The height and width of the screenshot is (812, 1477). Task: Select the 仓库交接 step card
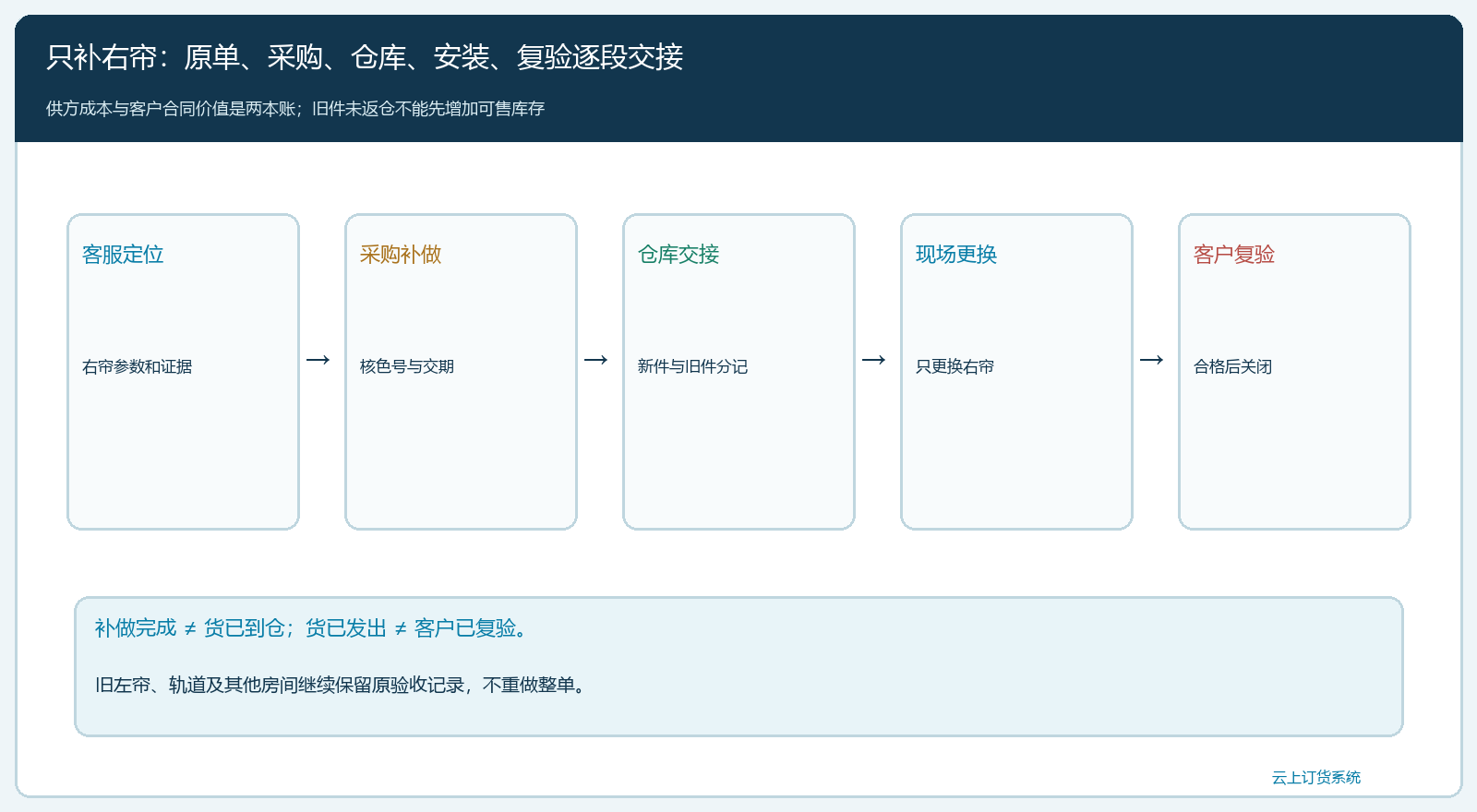738,372
